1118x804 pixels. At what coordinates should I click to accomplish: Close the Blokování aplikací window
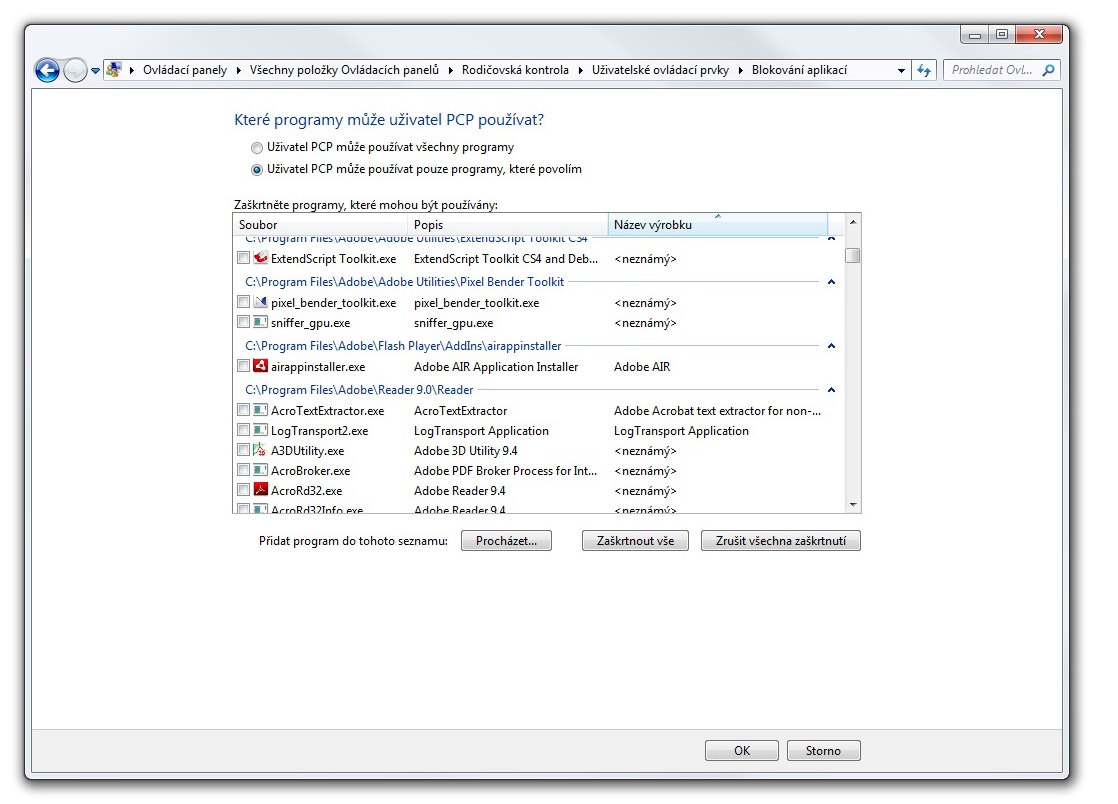[x=1040, y=34]
